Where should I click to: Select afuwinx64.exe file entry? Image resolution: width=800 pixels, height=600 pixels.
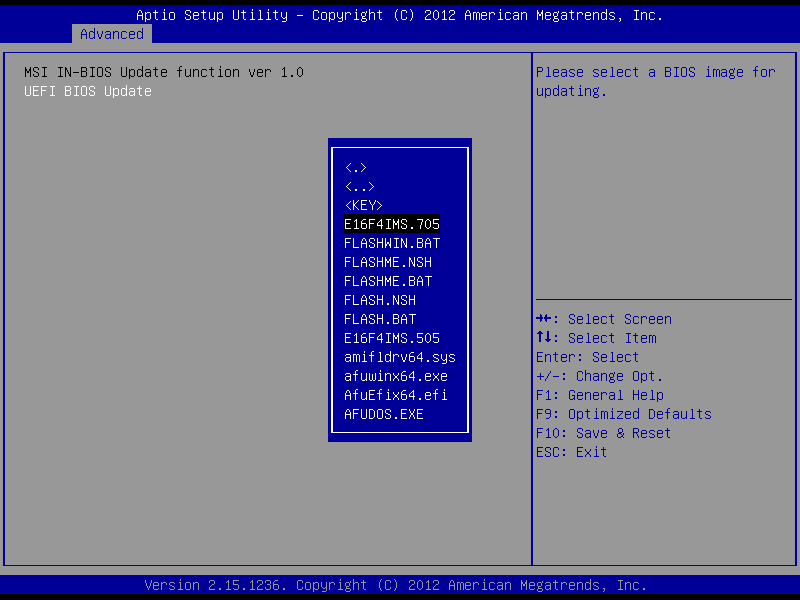(395, 376)
